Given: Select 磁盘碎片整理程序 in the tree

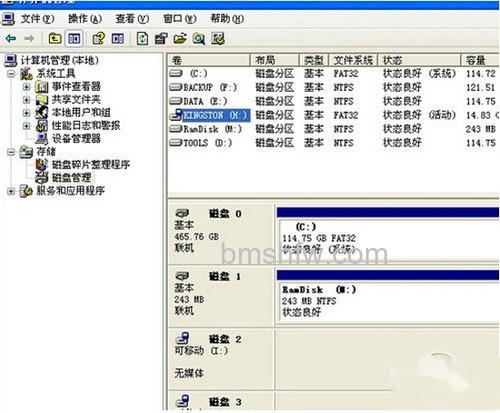Looking at the screenshot, I should [91, 164].
